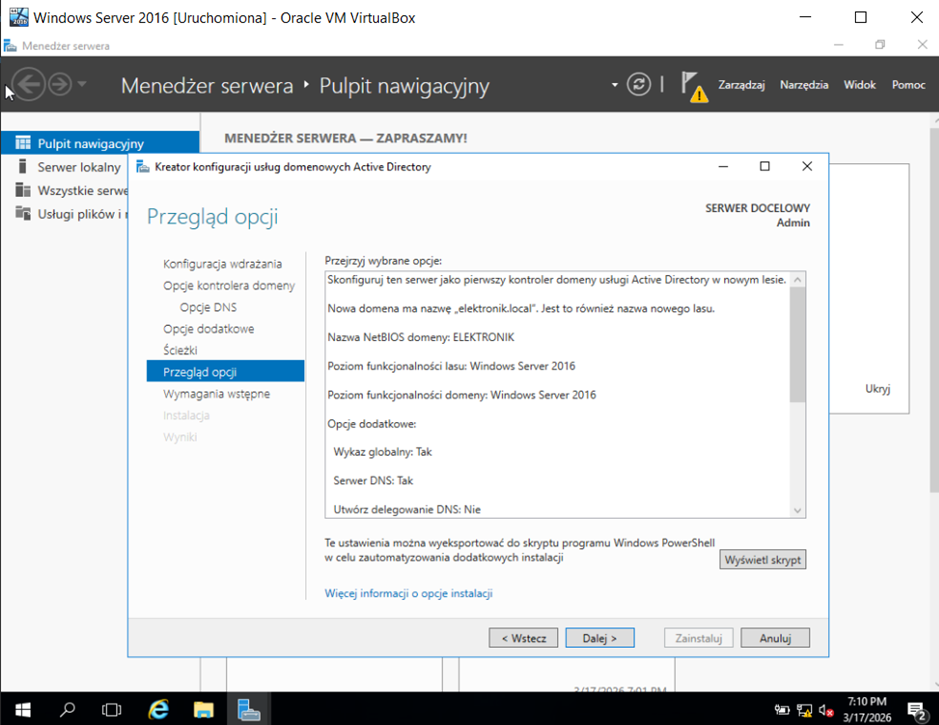Select Opcje kontrolera domeny wizard step

(x=229, y=285)
